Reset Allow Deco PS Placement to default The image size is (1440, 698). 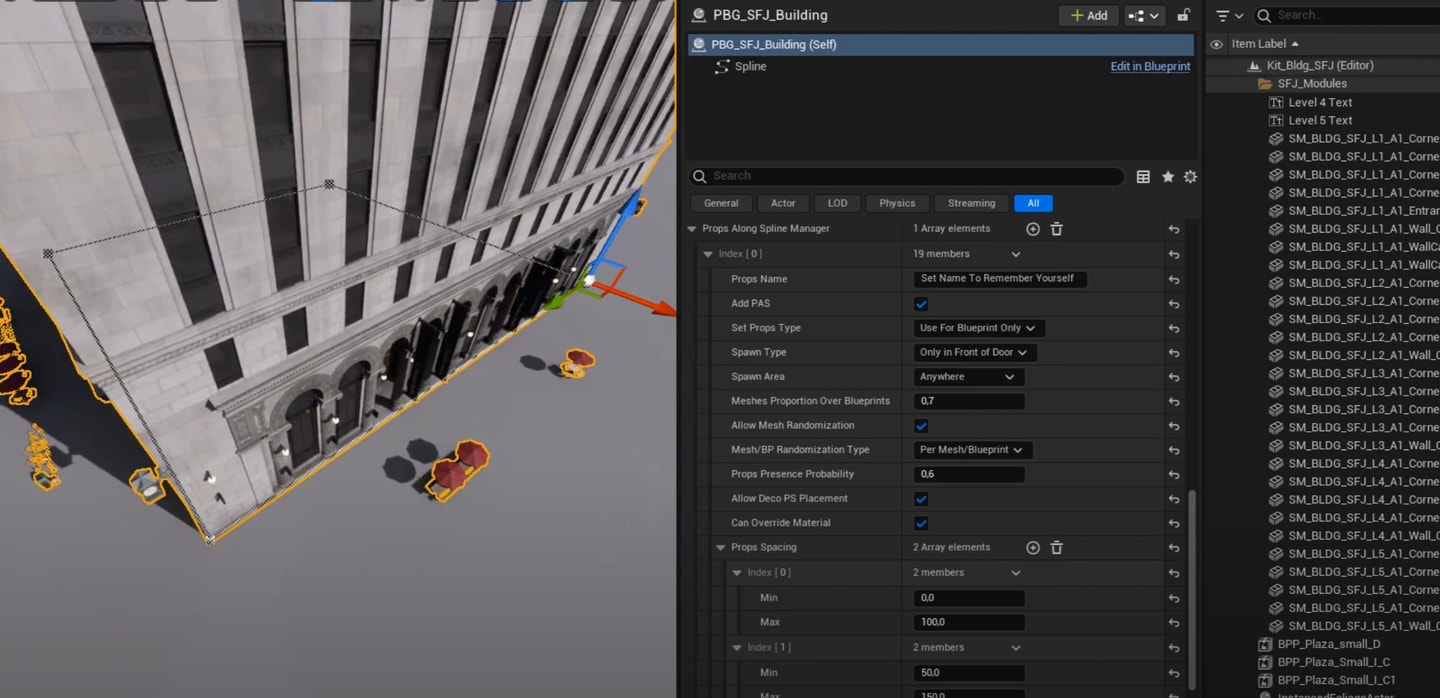(x=1174, y=499)
